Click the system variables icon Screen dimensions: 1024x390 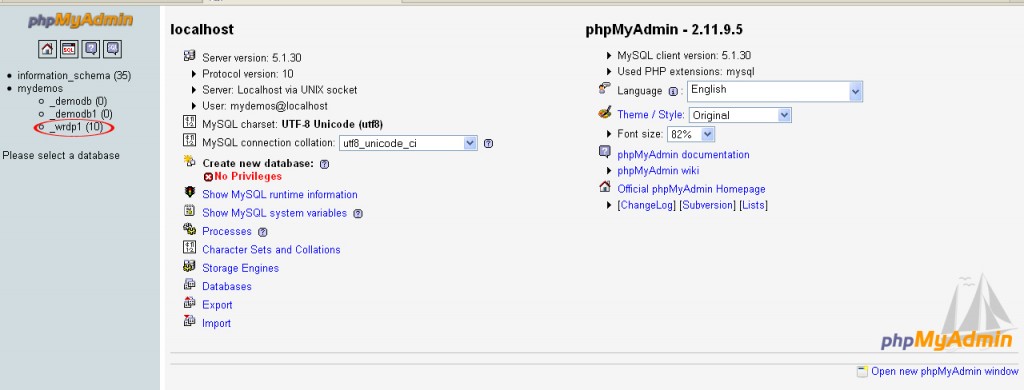tap(189, 210)
